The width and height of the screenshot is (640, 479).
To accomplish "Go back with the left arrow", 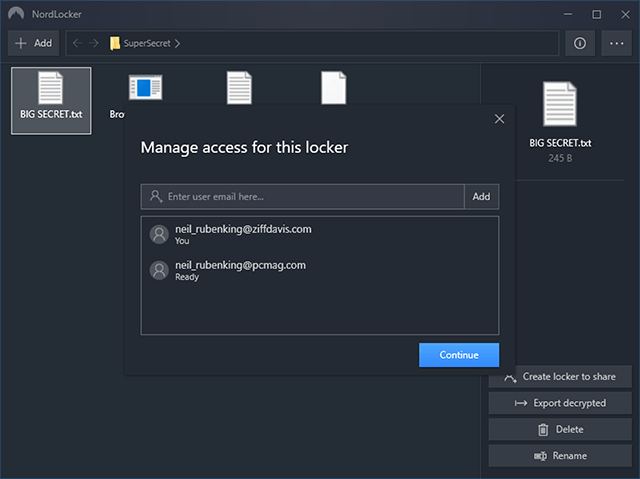I will click(78, 43).
